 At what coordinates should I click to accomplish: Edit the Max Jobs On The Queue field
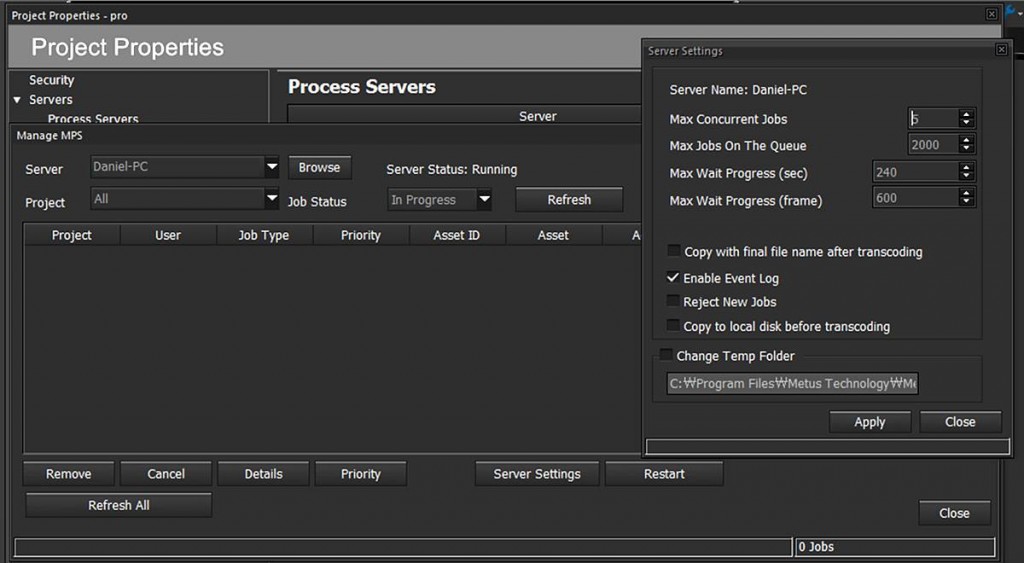pyautogui.click(x=934, y=144)
